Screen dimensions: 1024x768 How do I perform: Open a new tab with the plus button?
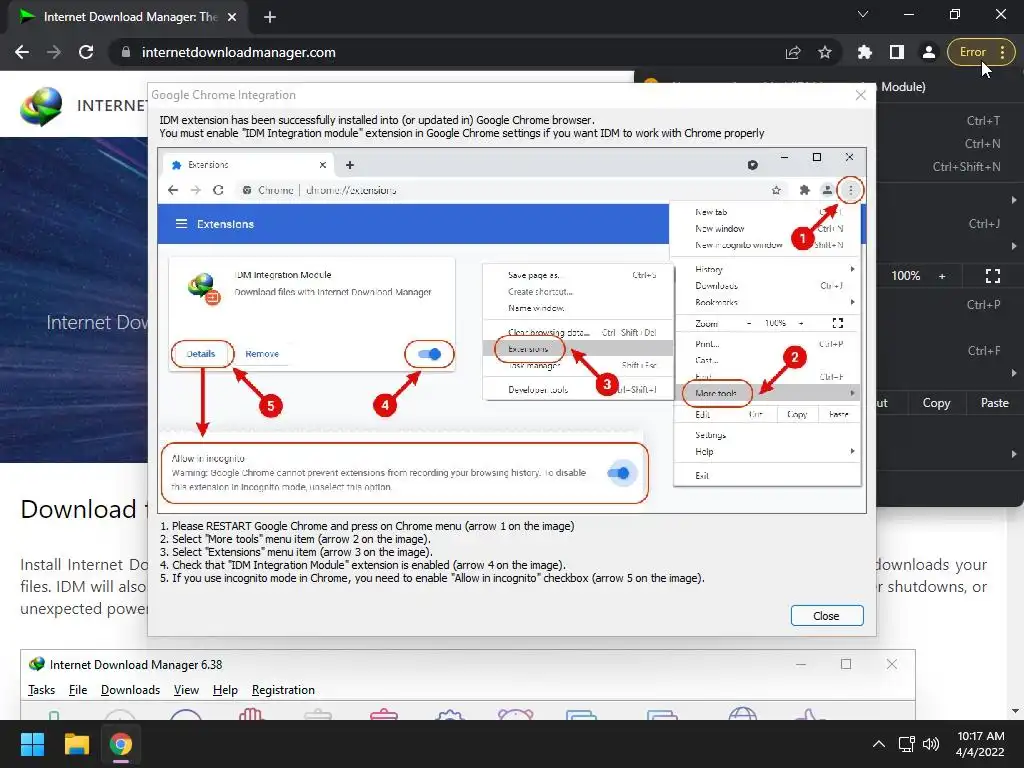coord(270,17)
